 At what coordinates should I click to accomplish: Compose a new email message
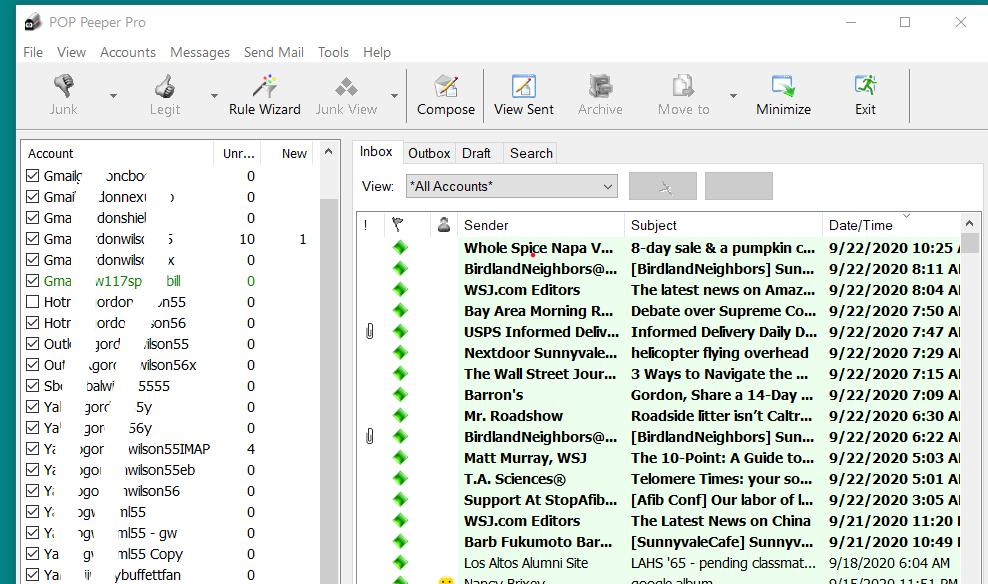(x=445, y=96)
